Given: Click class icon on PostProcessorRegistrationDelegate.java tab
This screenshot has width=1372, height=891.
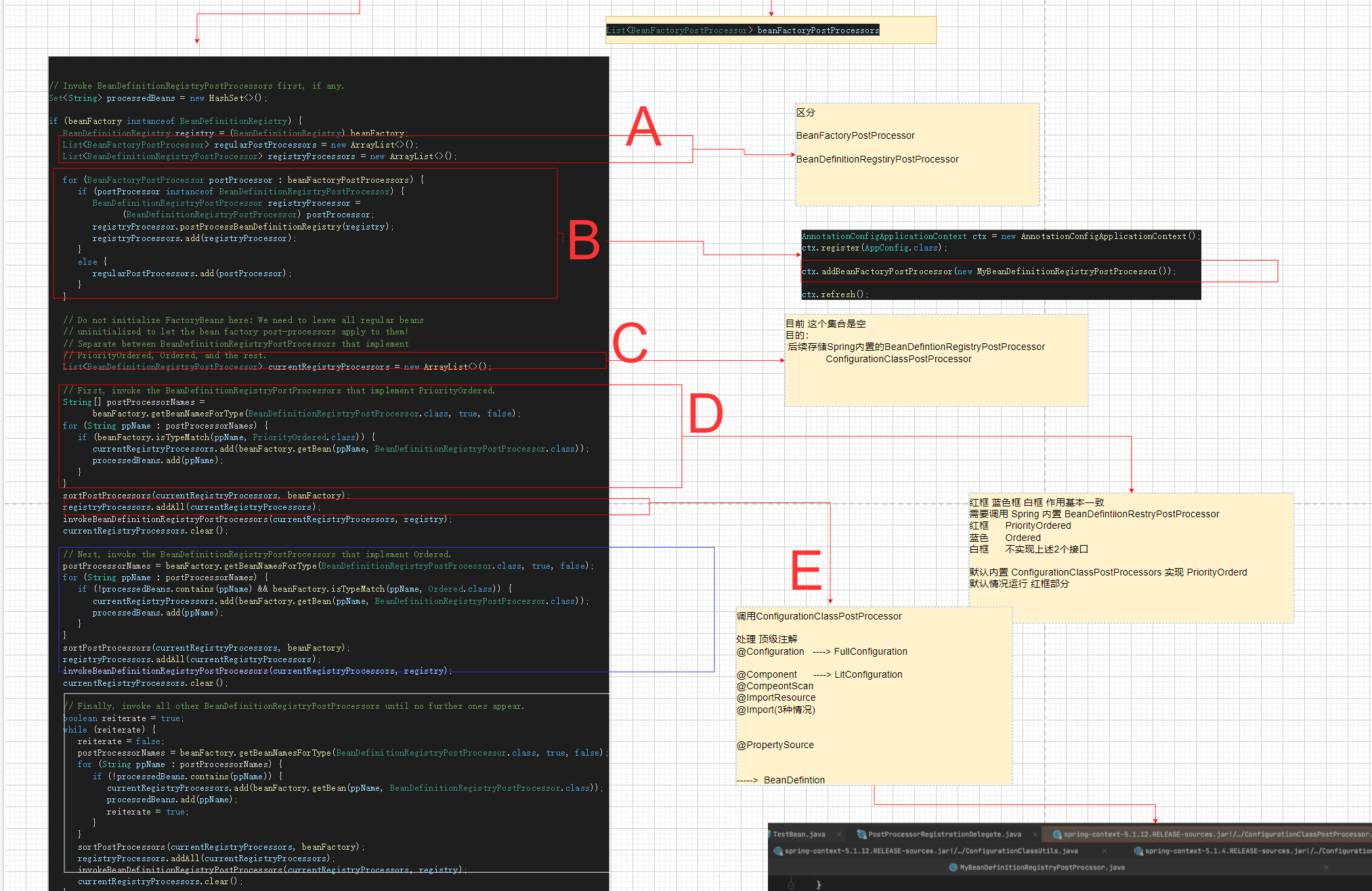Looking at the screenshot, I should (x=861, y=834).
